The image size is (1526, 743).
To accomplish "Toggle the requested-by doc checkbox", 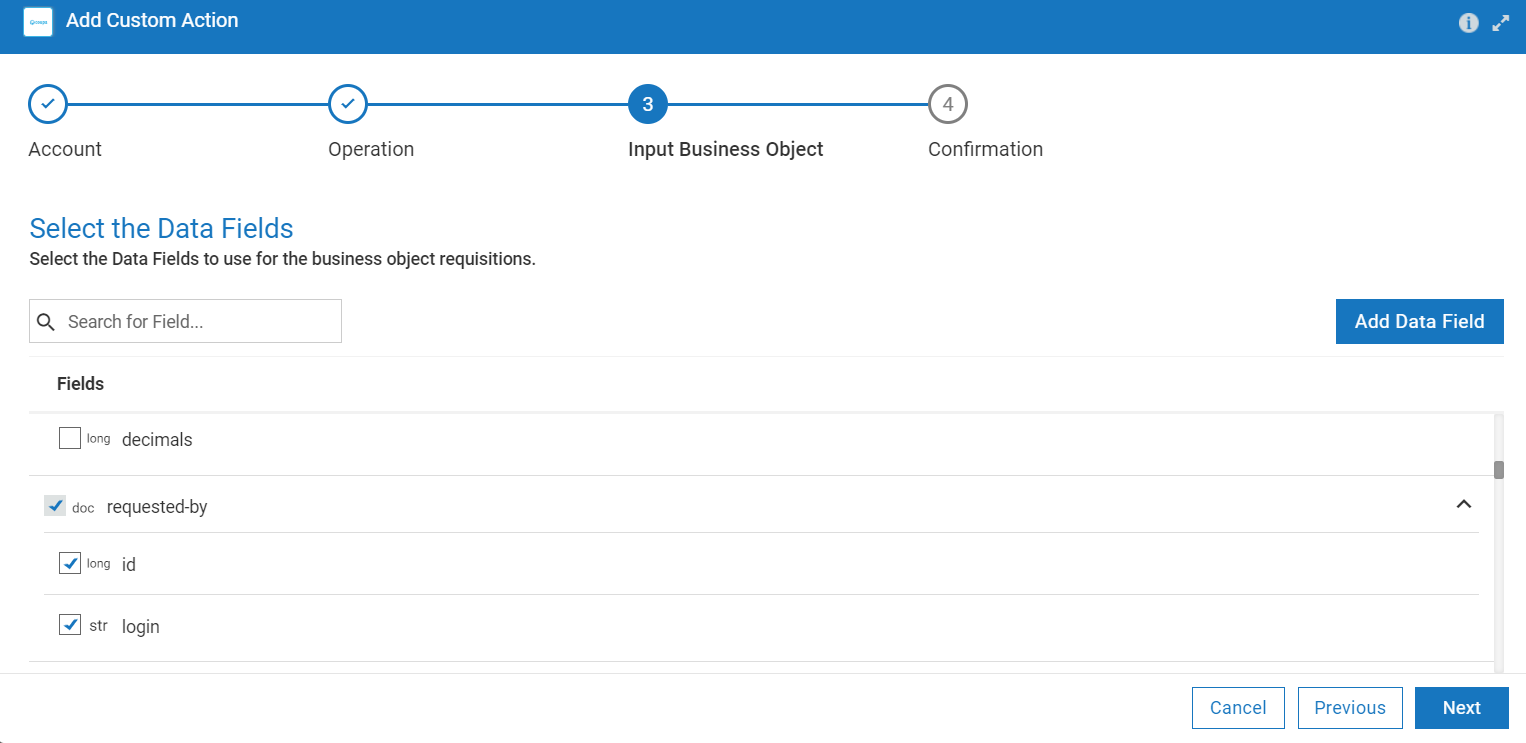I will pos(55,506).
